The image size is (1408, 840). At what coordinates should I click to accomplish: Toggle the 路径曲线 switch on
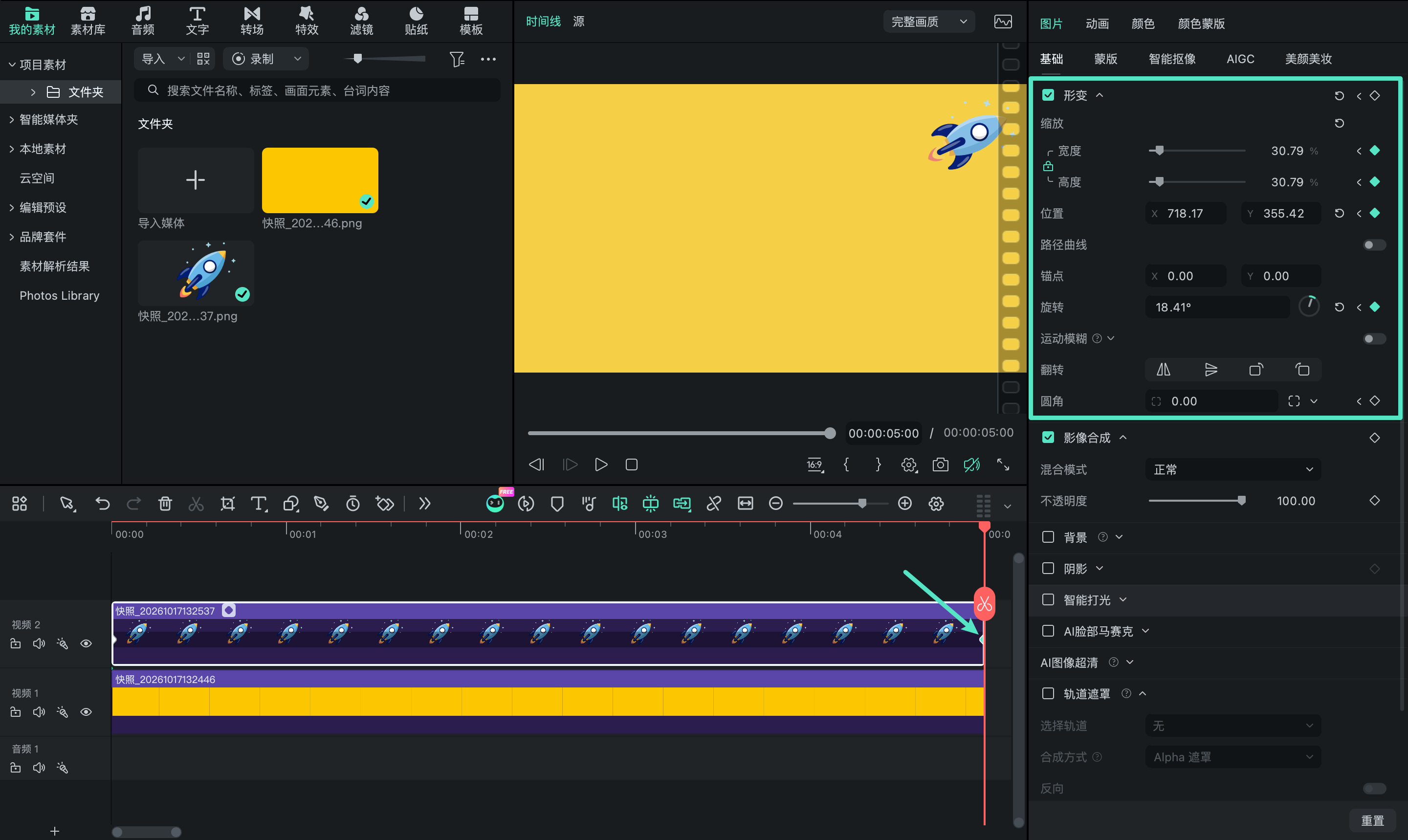click(x=1374, y=244)
